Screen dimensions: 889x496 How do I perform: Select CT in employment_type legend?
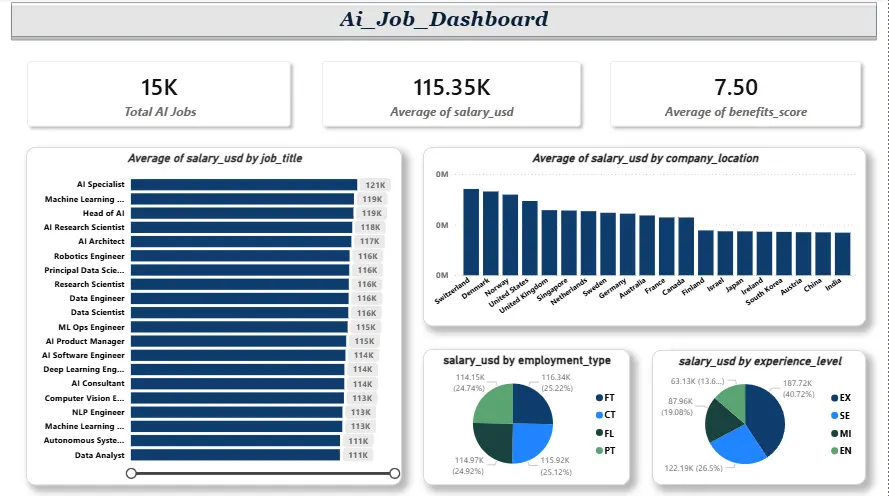point(605,415)
